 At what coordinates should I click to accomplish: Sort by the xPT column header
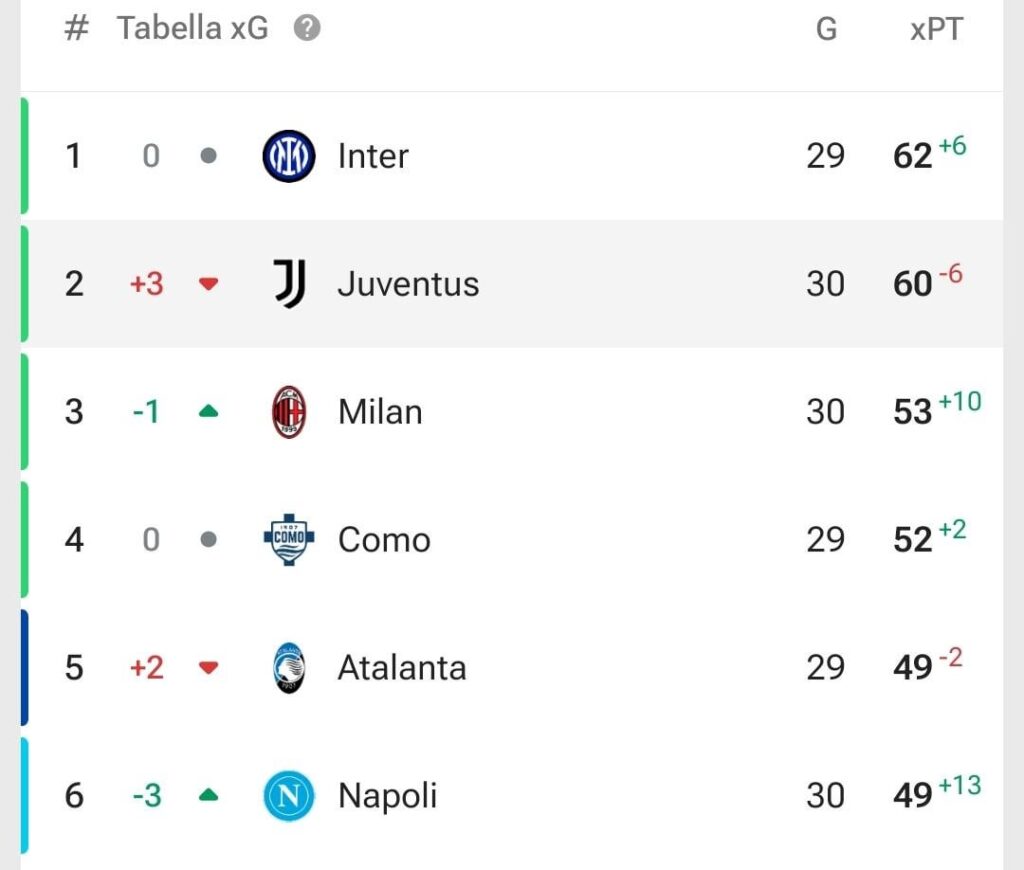(936, 28)
